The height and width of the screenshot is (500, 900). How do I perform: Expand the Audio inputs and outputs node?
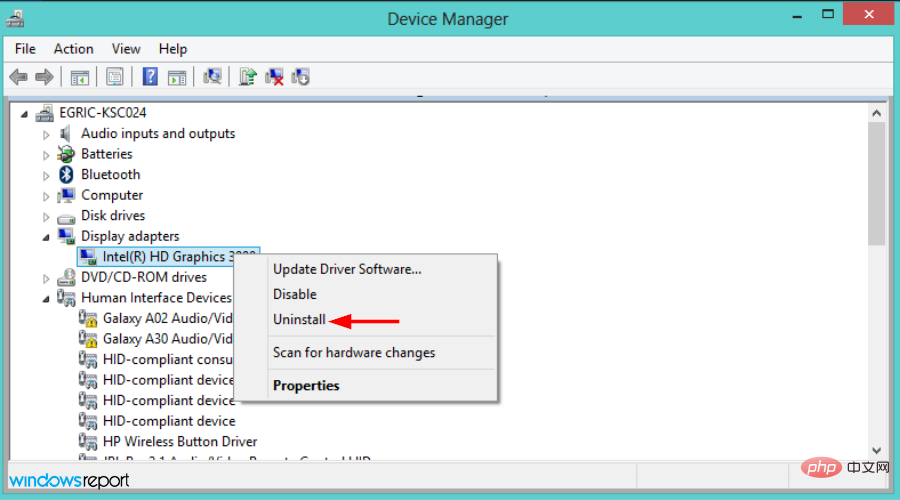[x=46, y=135]
